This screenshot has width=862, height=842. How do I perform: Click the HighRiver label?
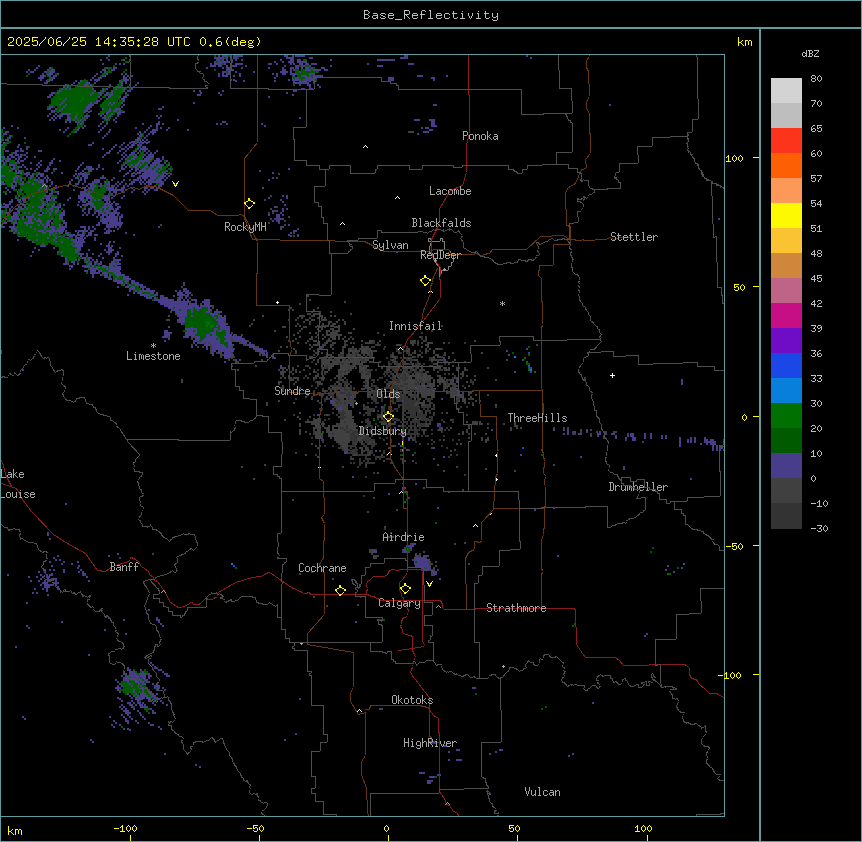[x=430, y=743]
